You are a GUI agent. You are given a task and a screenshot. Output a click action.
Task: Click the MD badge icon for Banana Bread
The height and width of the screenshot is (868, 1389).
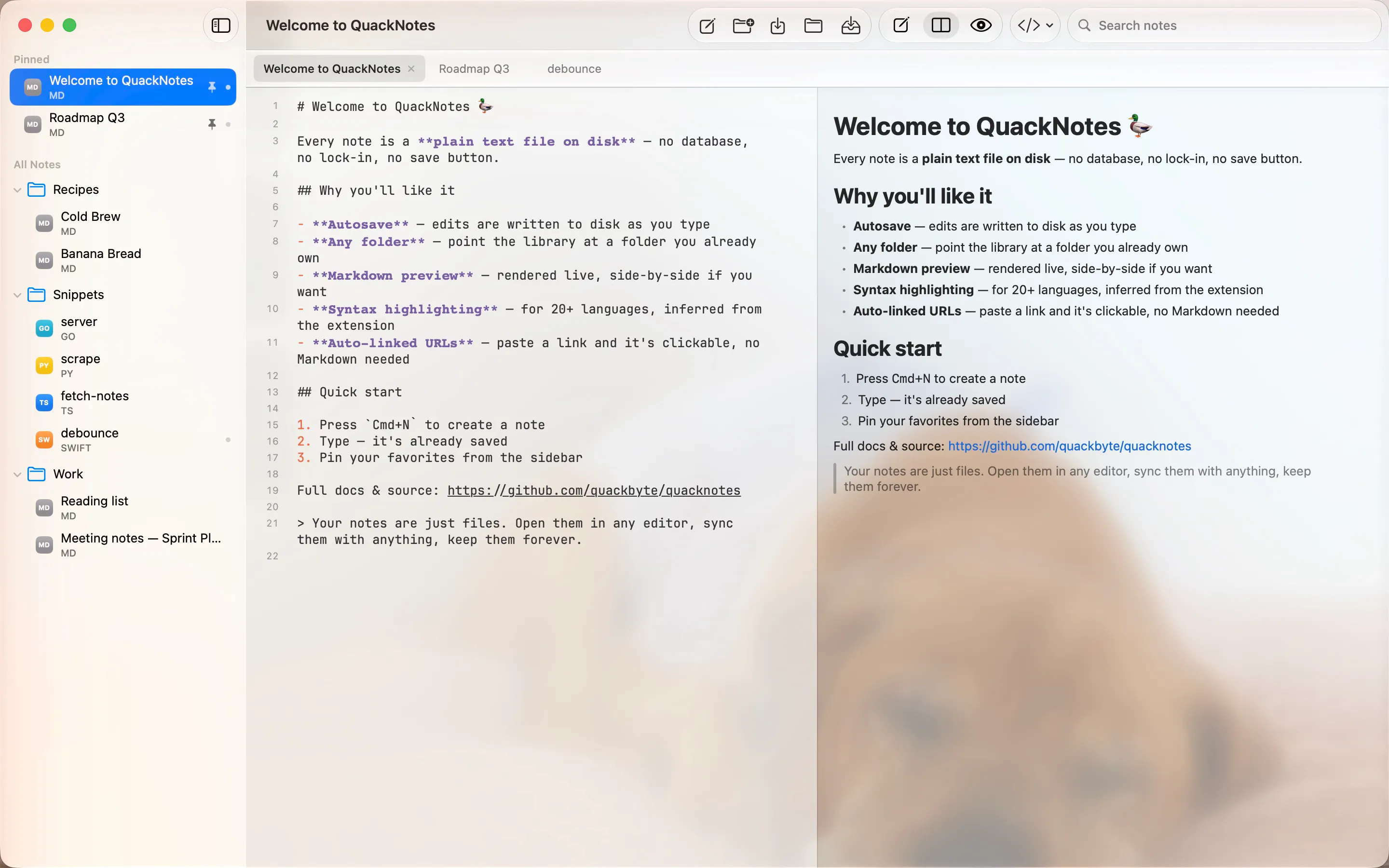(x=44, y=260)
